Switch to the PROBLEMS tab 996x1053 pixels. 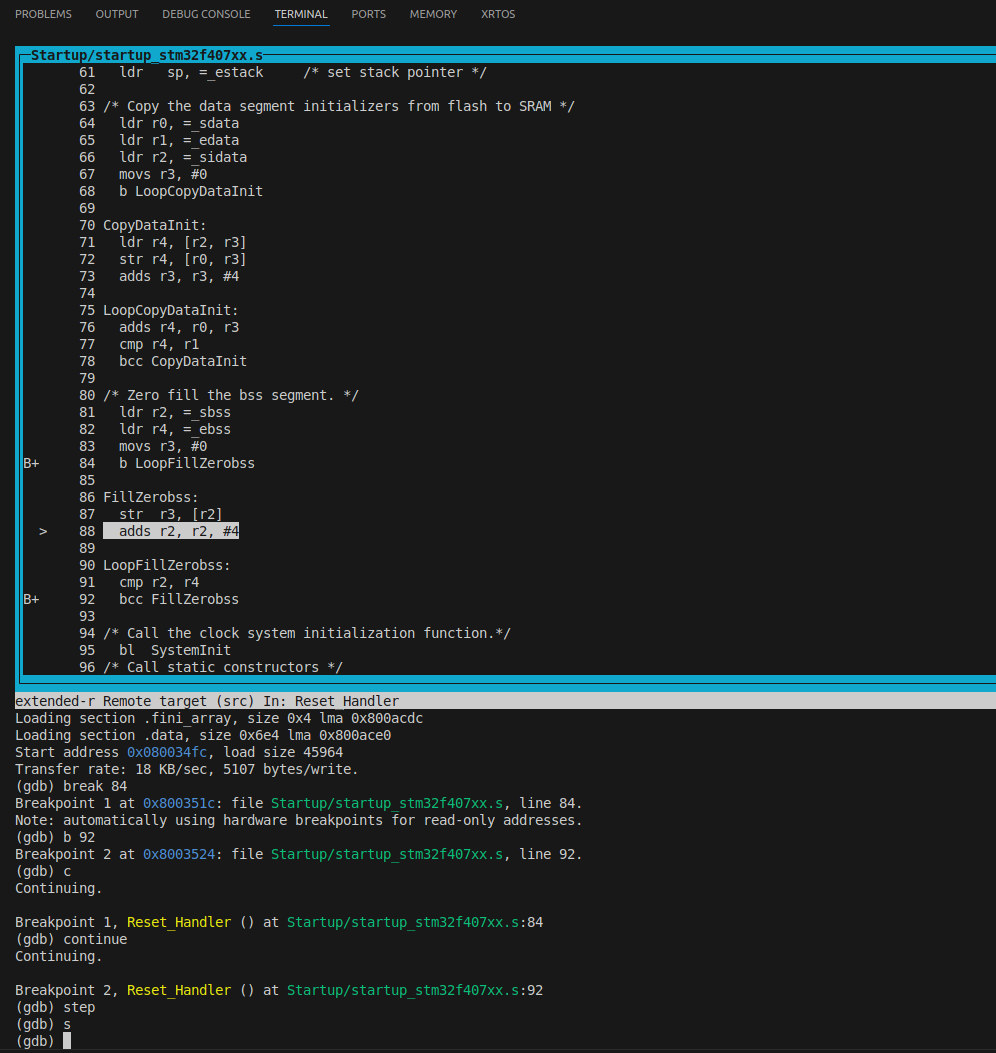pos(43,14)
